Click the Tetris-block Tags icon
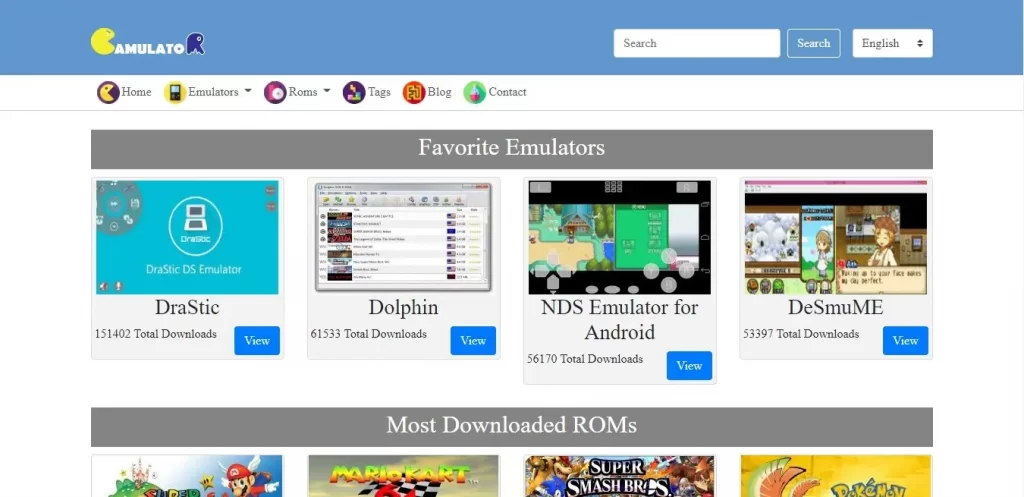This screenshot has height=497, width=1024. coord(354,92)
